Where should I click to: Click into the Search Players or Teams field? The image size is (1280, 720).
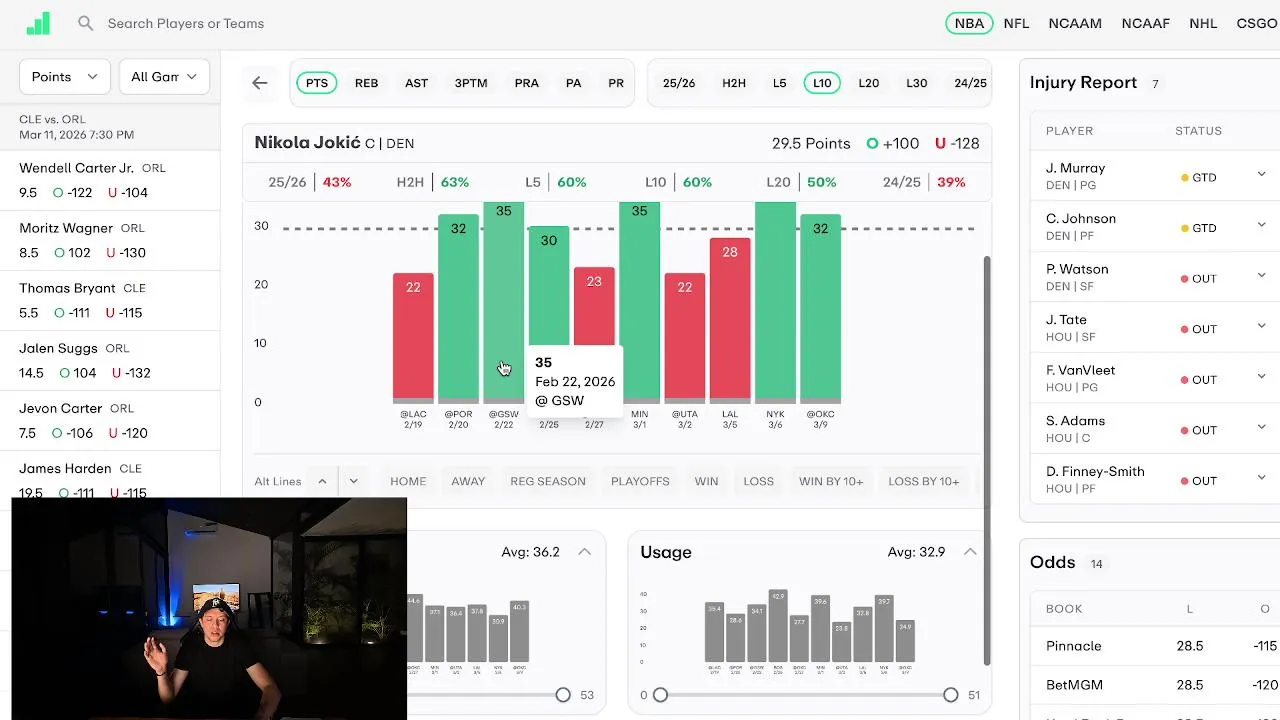pyautogui.click(x=186, y=23)
